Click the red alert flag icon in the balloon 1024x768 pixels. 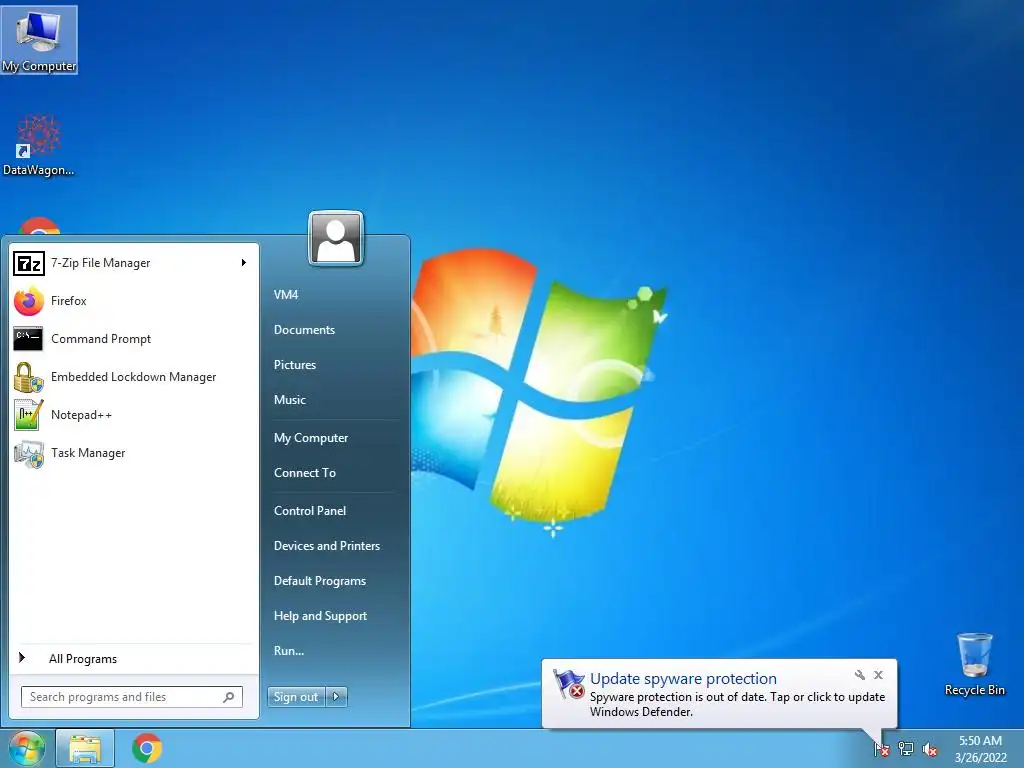(568, 684)
